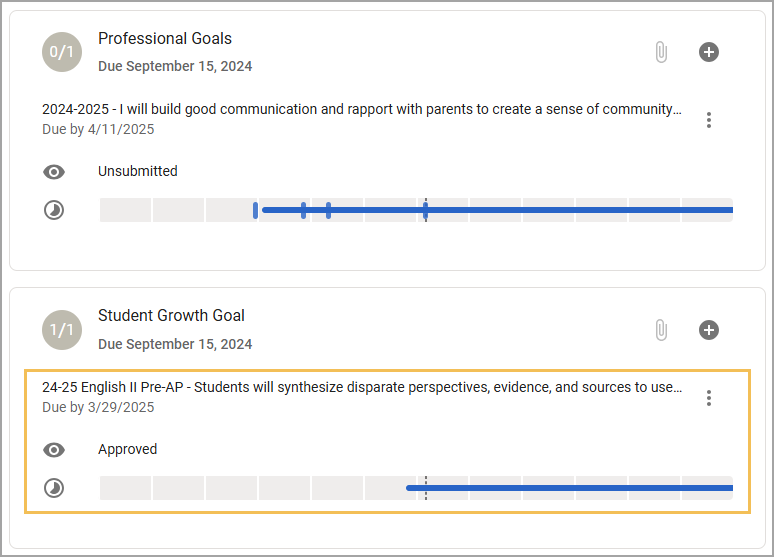Image resolution: width=774 pixels, height=557 pixels.
Task: Open the 2024-2025 parent communication goal
Action: (x=362, y=109)
